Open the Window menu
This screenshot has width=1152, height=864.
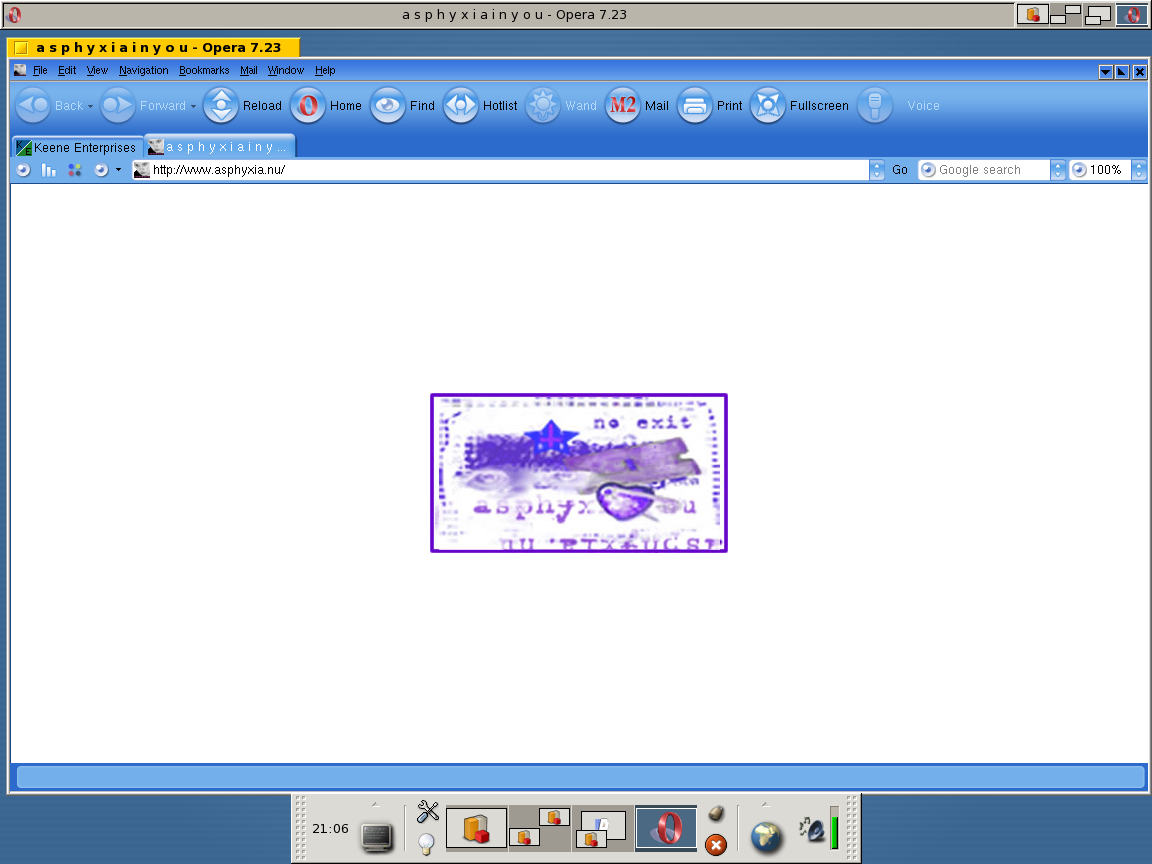coord(285,71)
